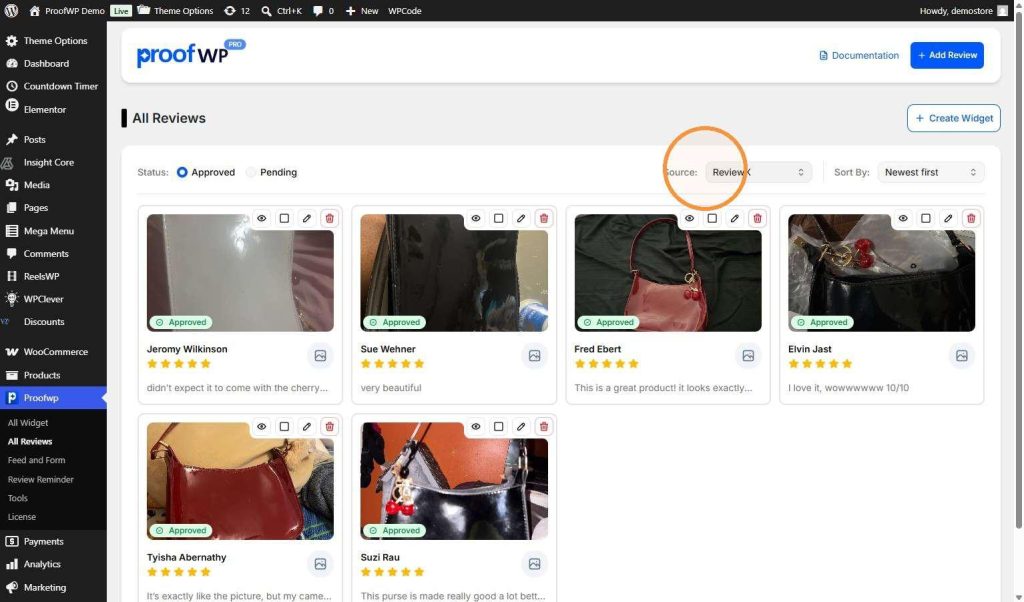Open image gallery icon beside Jeromy Wilkinson
This screenshot has height=602, width=1024.
320,356
